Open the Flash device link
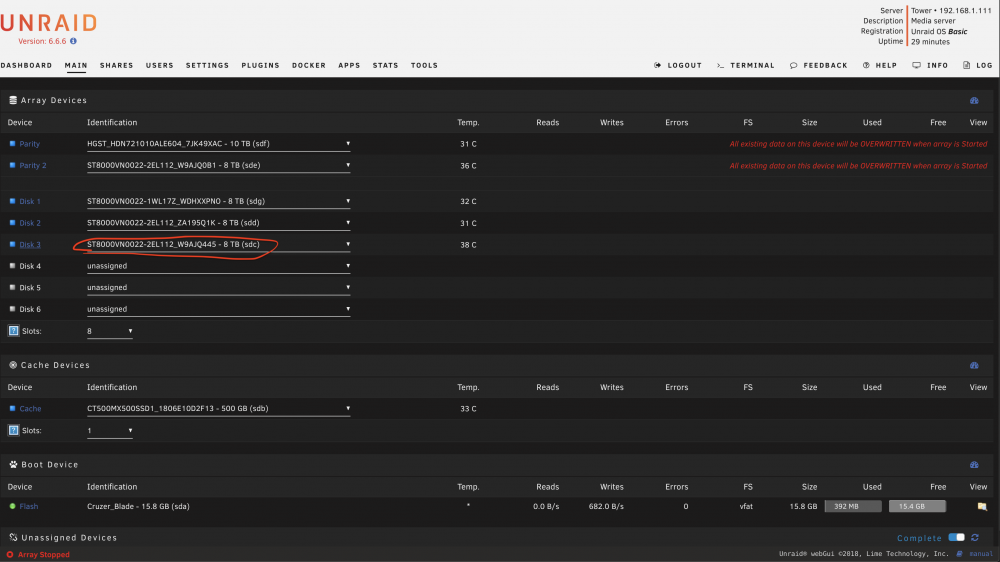Screen dimensions: 1000x562 (29, 507)
